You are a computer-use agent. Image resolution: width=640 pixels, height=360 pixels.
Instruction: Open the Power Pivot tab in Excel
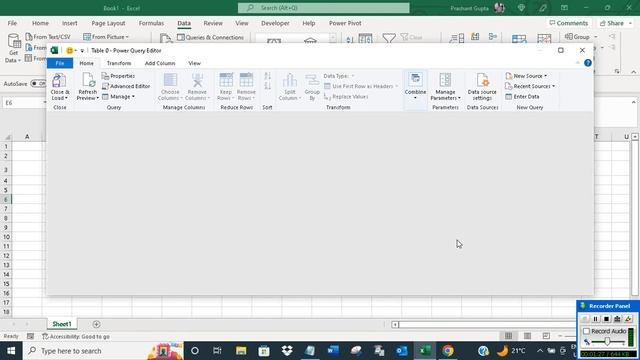pos(345,23)
